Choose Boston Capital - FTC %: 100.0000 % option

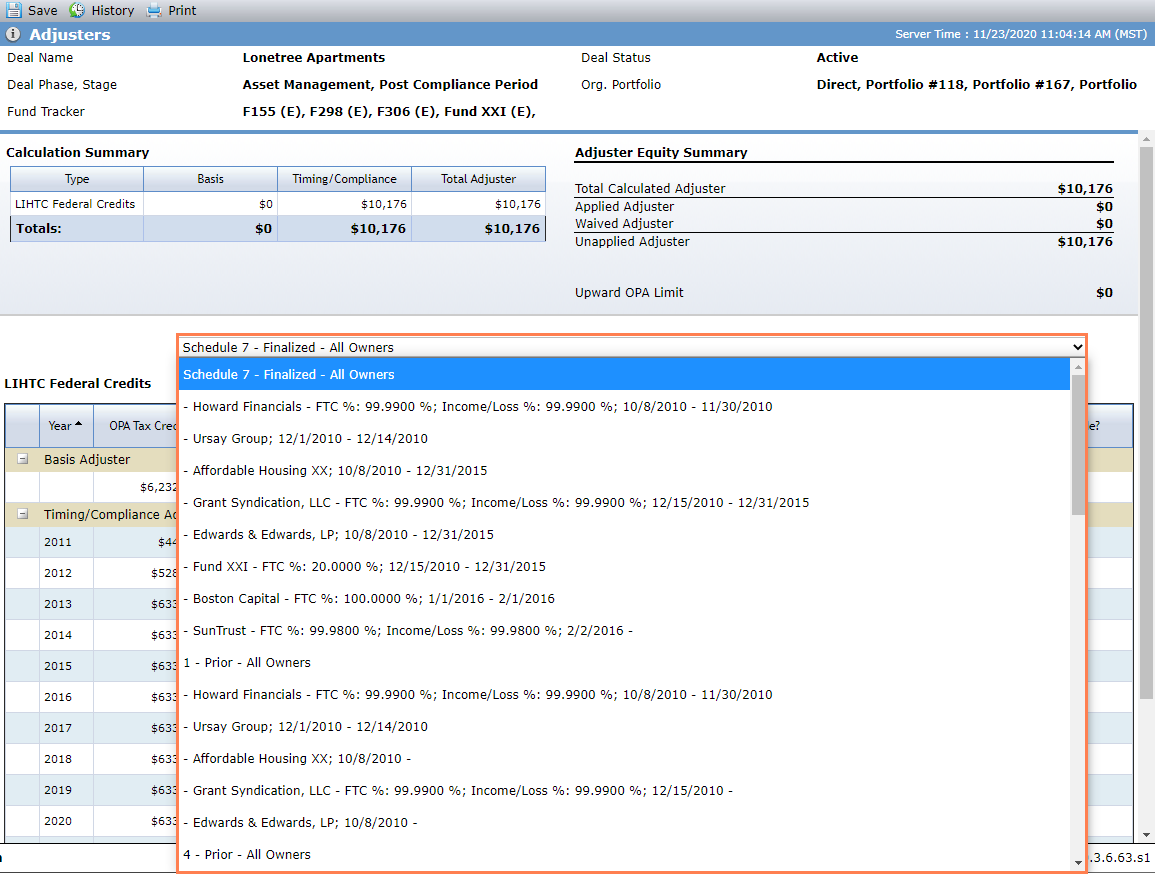[624, 599]
